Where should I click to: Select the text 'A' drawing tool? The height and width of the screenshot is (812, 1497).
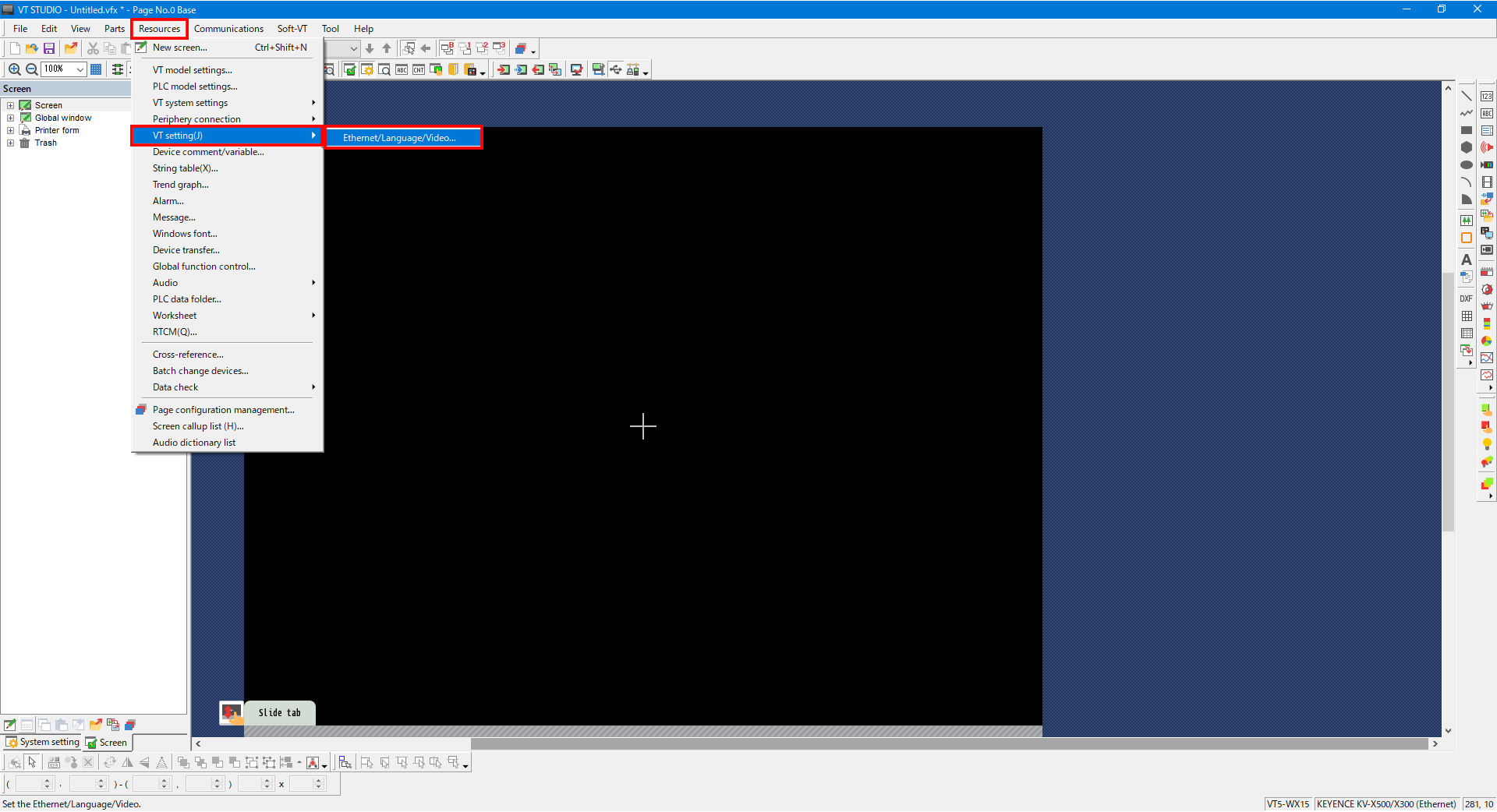1466,259
